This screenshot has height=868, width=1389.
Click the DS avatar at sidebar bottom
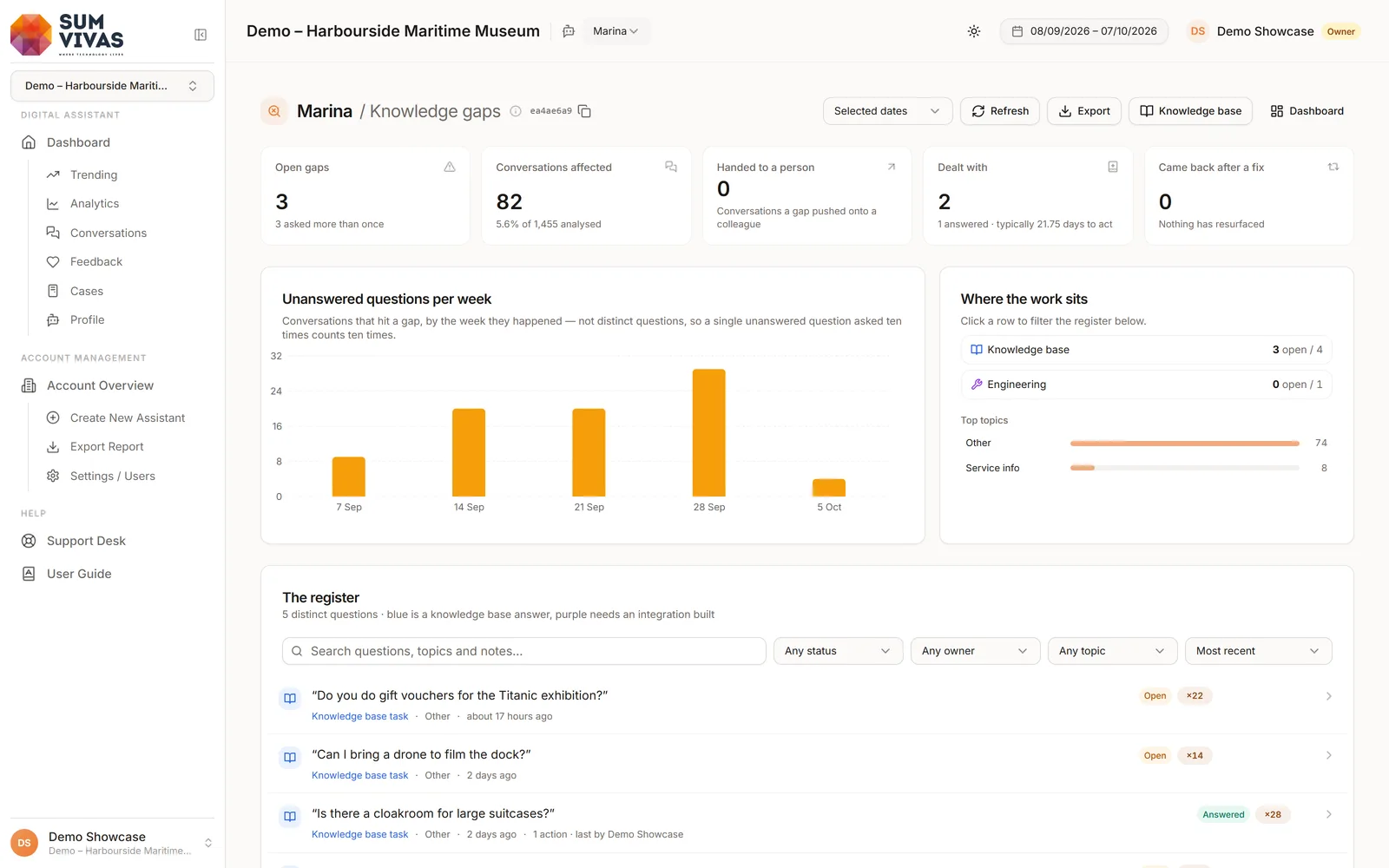click(24, 843)
